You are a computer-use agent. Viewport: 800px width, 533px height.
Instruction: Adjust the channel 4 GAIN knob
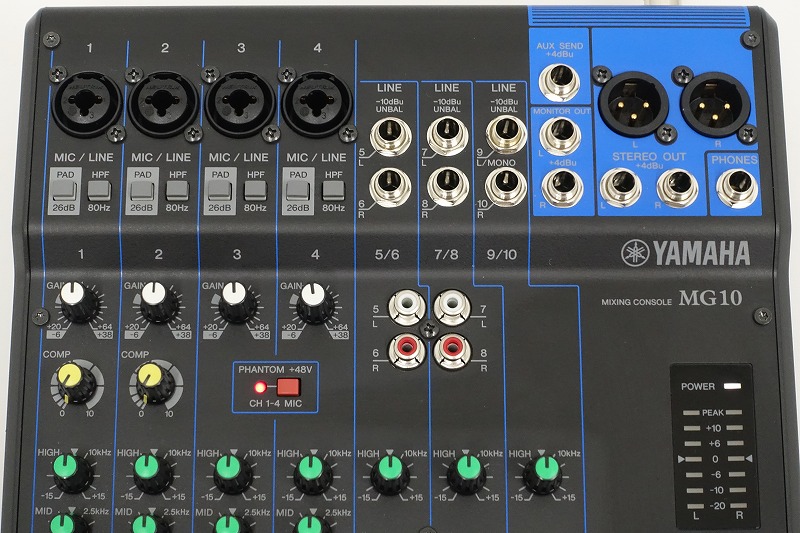tap(316, 302)
